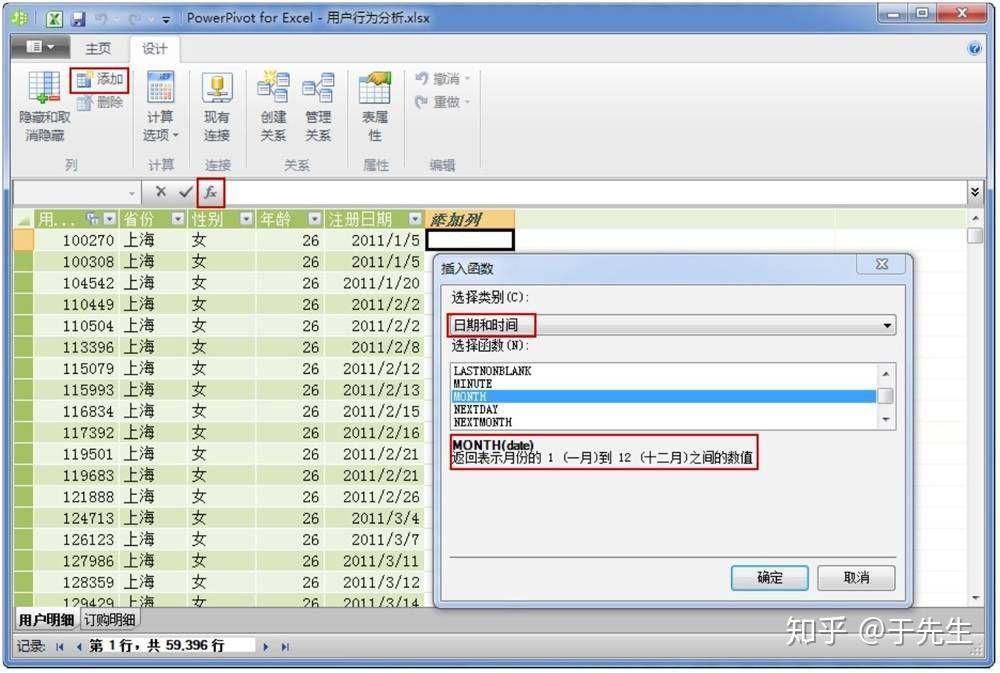Open the 订购明细 sheet tab
Screen dimensions: 1000x673
110,618
